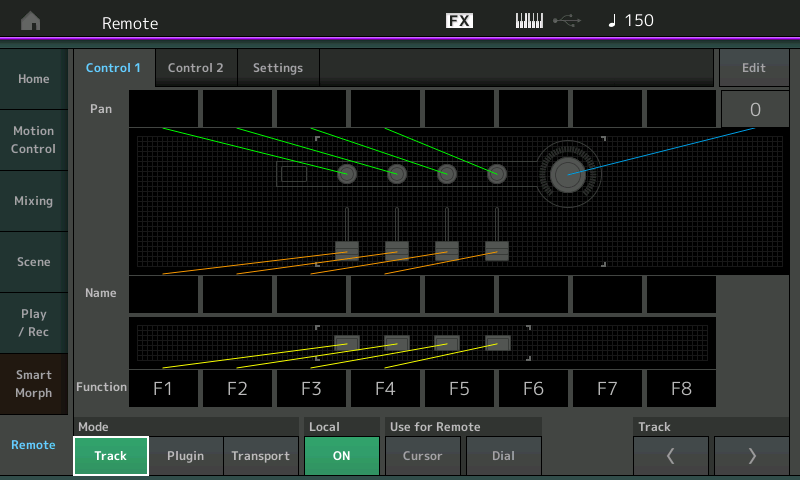Toggle the Local ON switch
800x480 pixels.
(x=341, y=456)
